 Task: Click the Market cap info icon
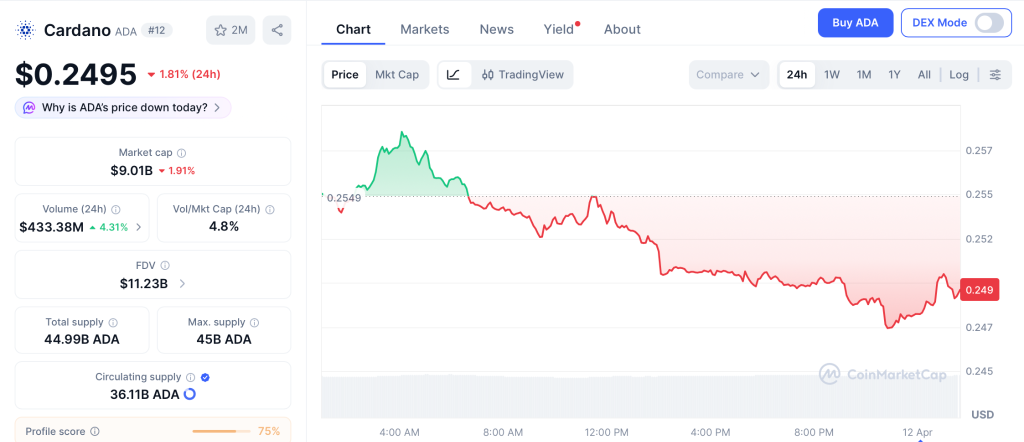tap(181, 153)
